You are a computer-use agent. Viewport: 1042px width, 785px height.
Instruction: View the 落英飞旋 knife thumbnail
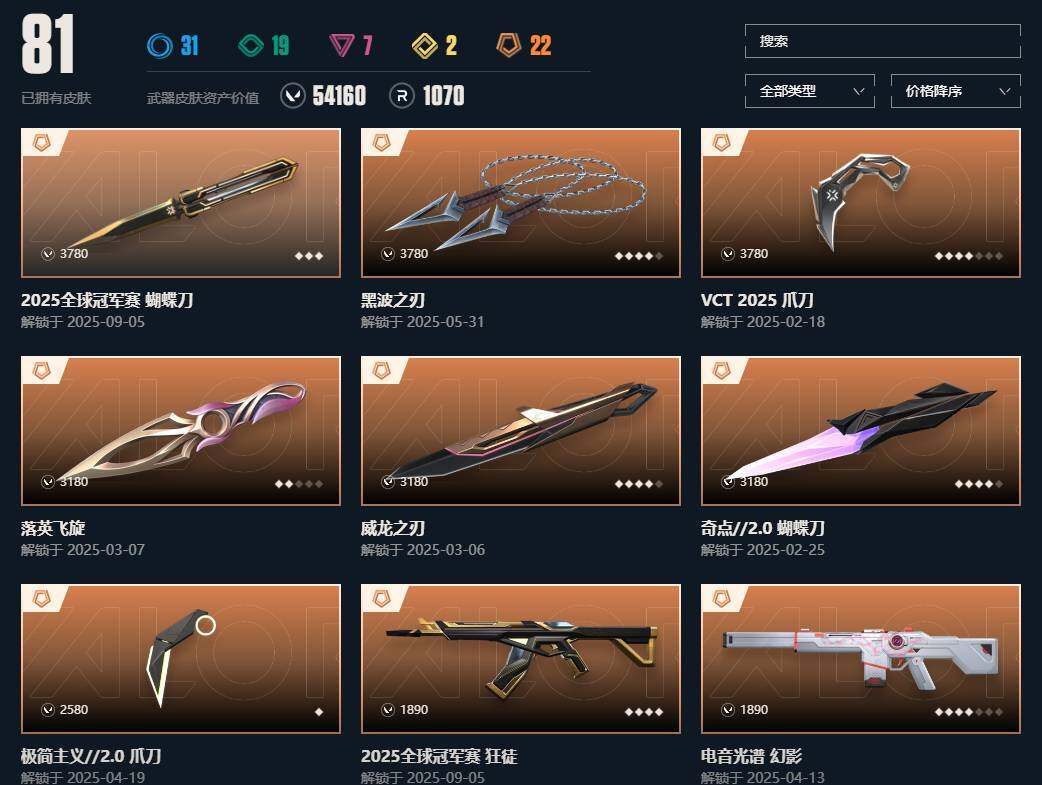(x=181, y=431)
